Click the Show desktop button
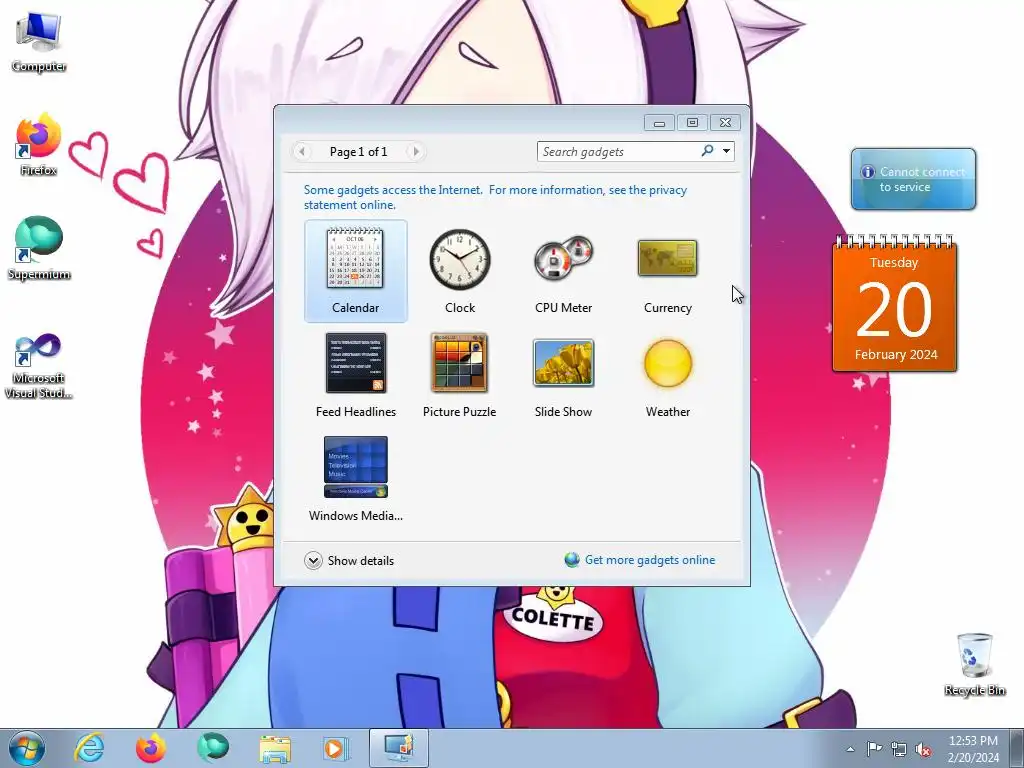Viewport: 1024px width, 768px height. pos(1017,748)
